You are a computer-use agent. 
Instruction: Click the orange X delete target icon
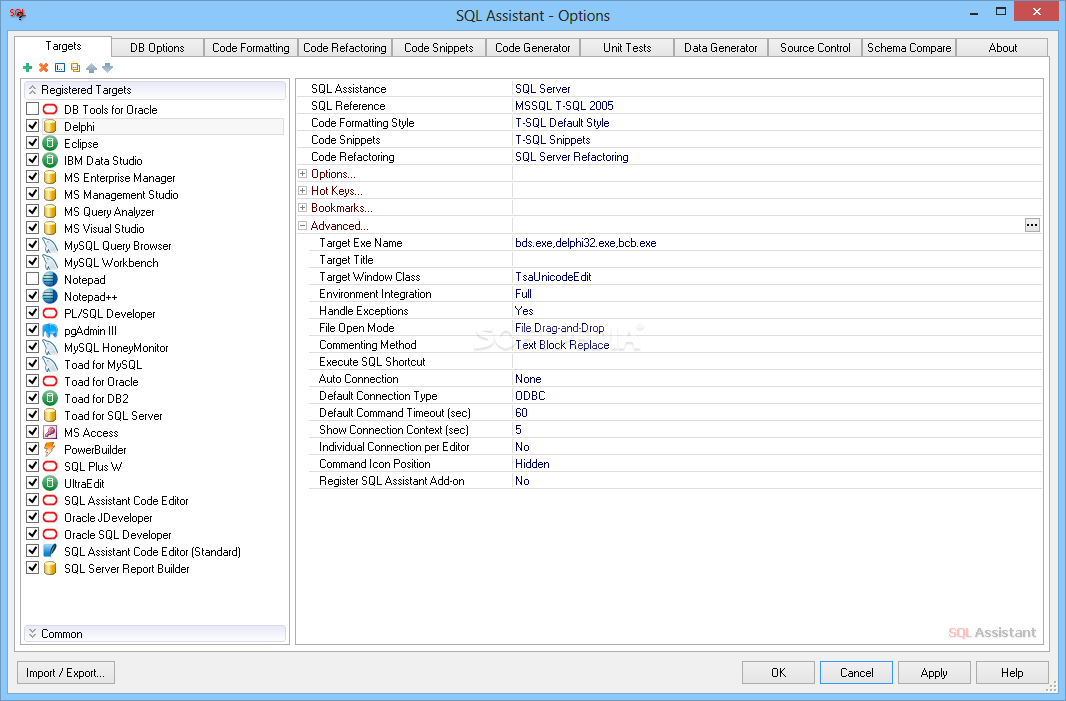44,67
